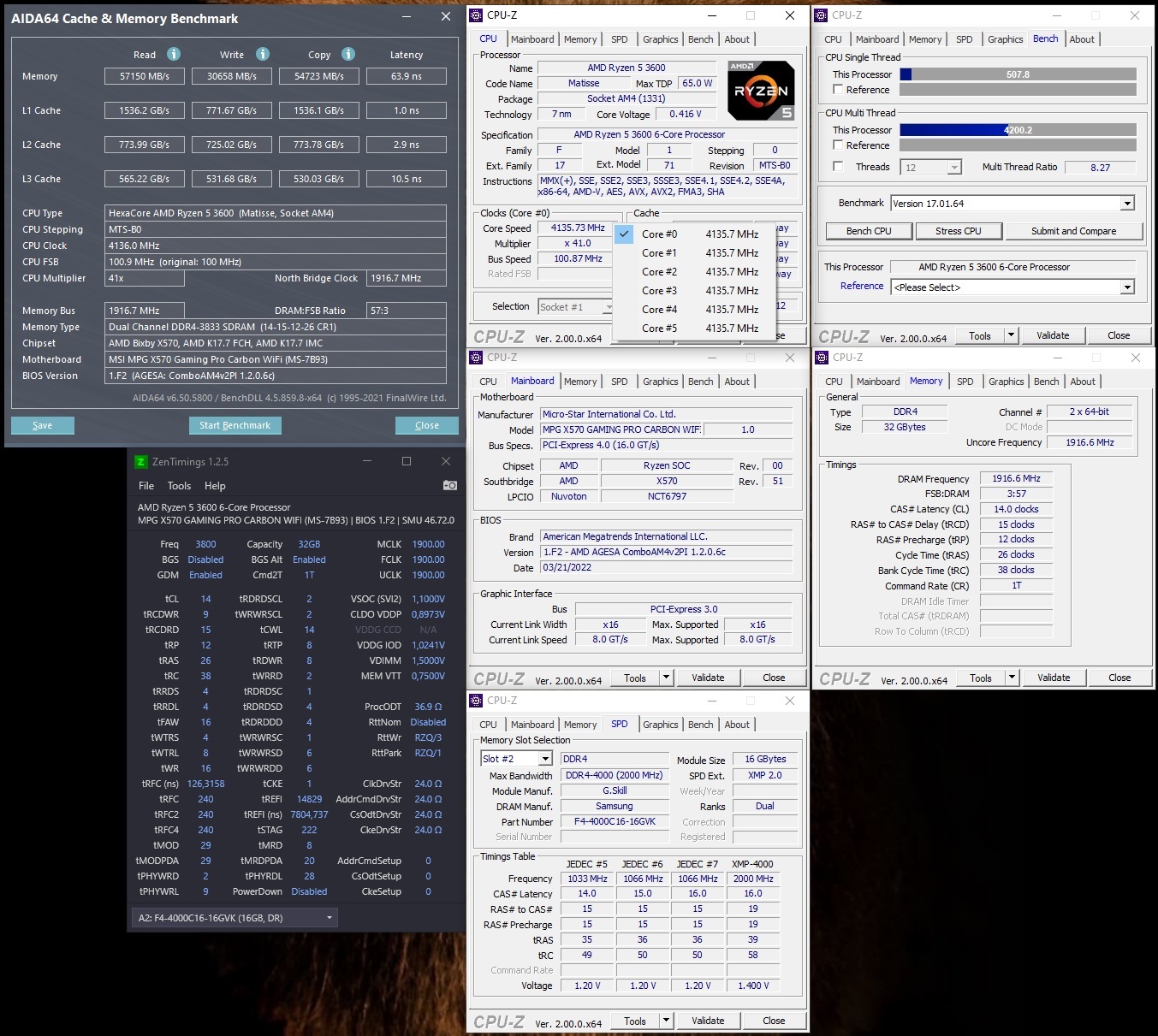
Task: Click the Core Speed value 4135.73 MHz
Action: (578, 228)
